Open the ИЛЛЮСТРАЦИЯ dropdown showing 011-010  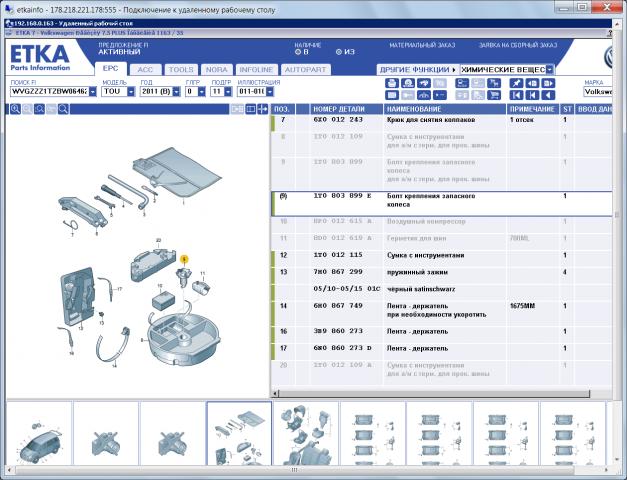coord(270,92)
